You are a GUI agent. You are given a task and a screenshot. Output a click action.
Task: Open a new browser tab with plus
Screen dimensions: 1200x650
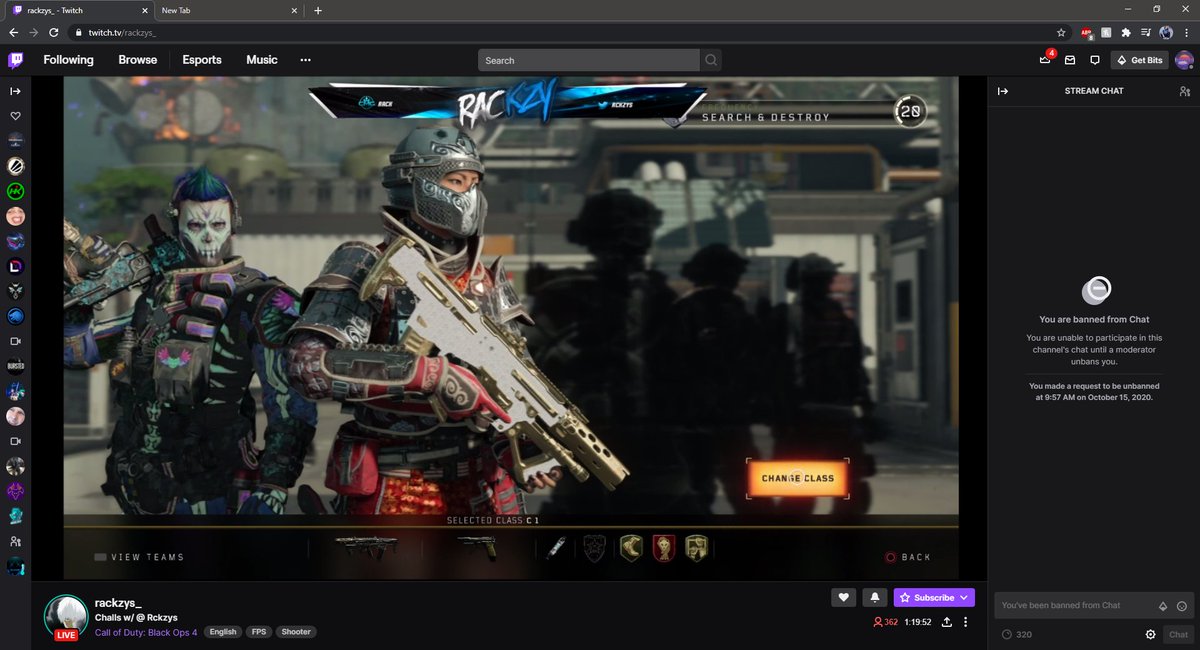[x=318, y=10]
